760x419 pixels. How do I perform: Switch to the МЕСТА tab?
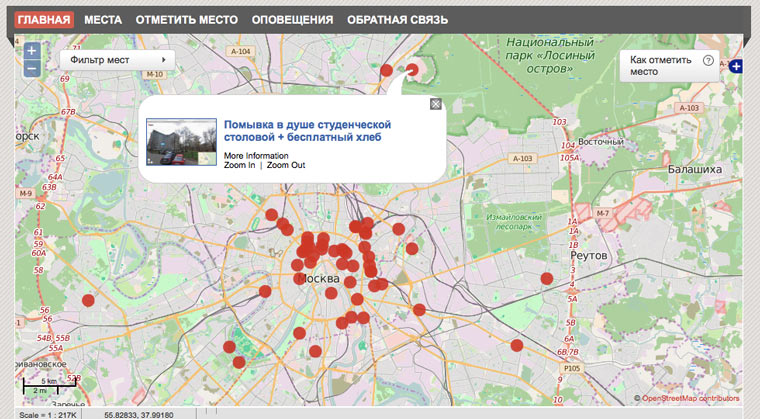click(x=103, y=20)
